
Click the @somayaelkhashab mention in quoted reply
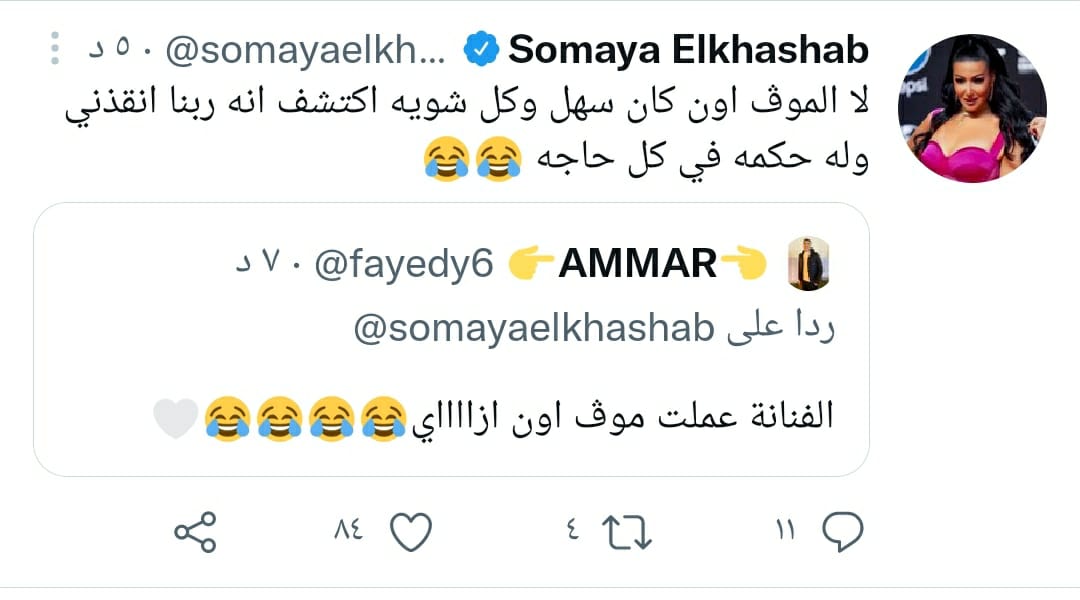[532, 331]
